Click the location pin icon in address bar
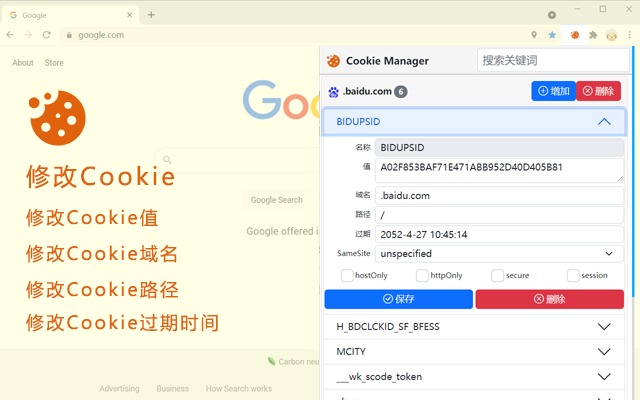640x400 pixels. 534,35
